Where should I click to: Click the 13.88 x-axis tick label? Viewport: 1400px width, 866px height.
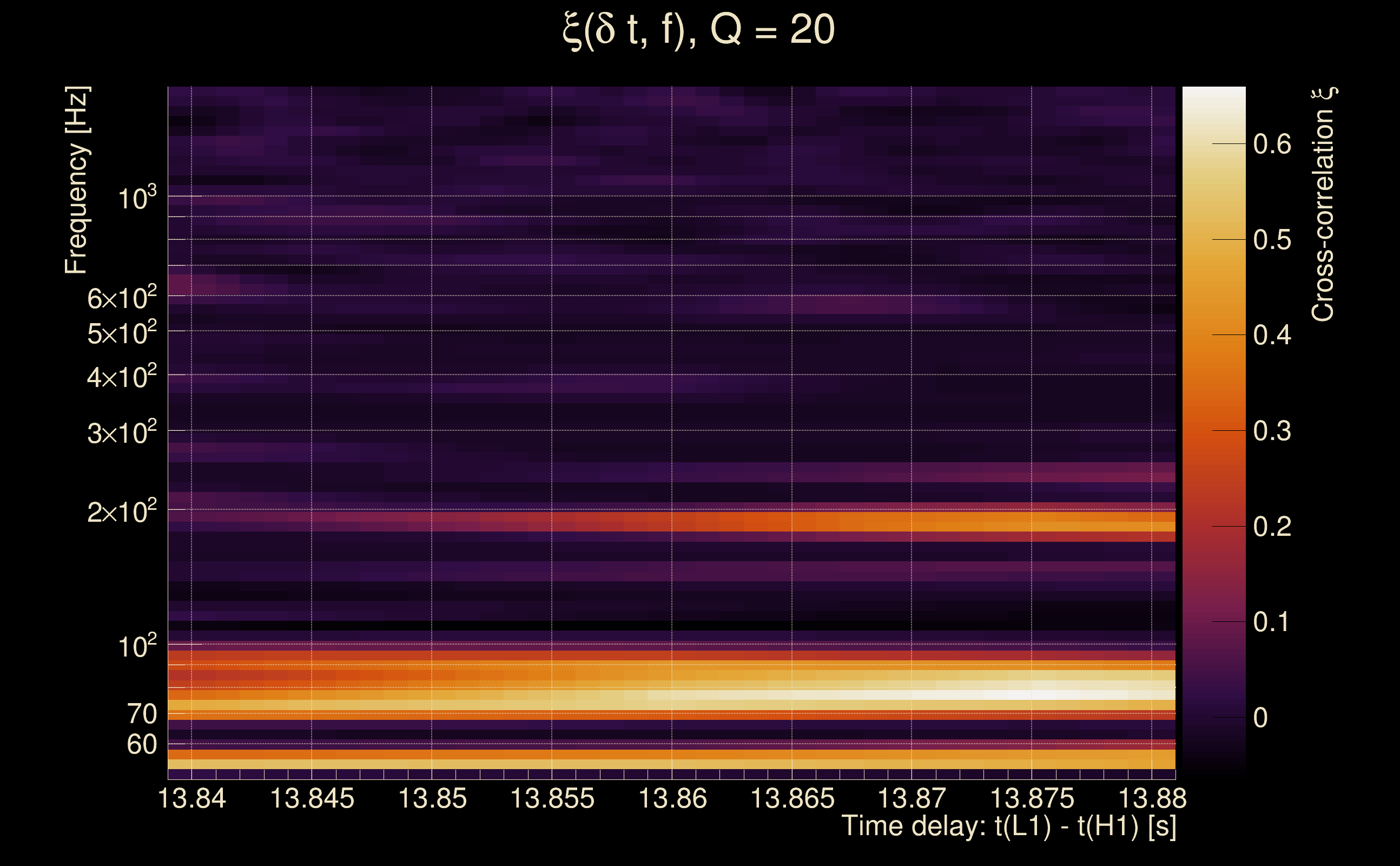click(x=1152, y=798)
